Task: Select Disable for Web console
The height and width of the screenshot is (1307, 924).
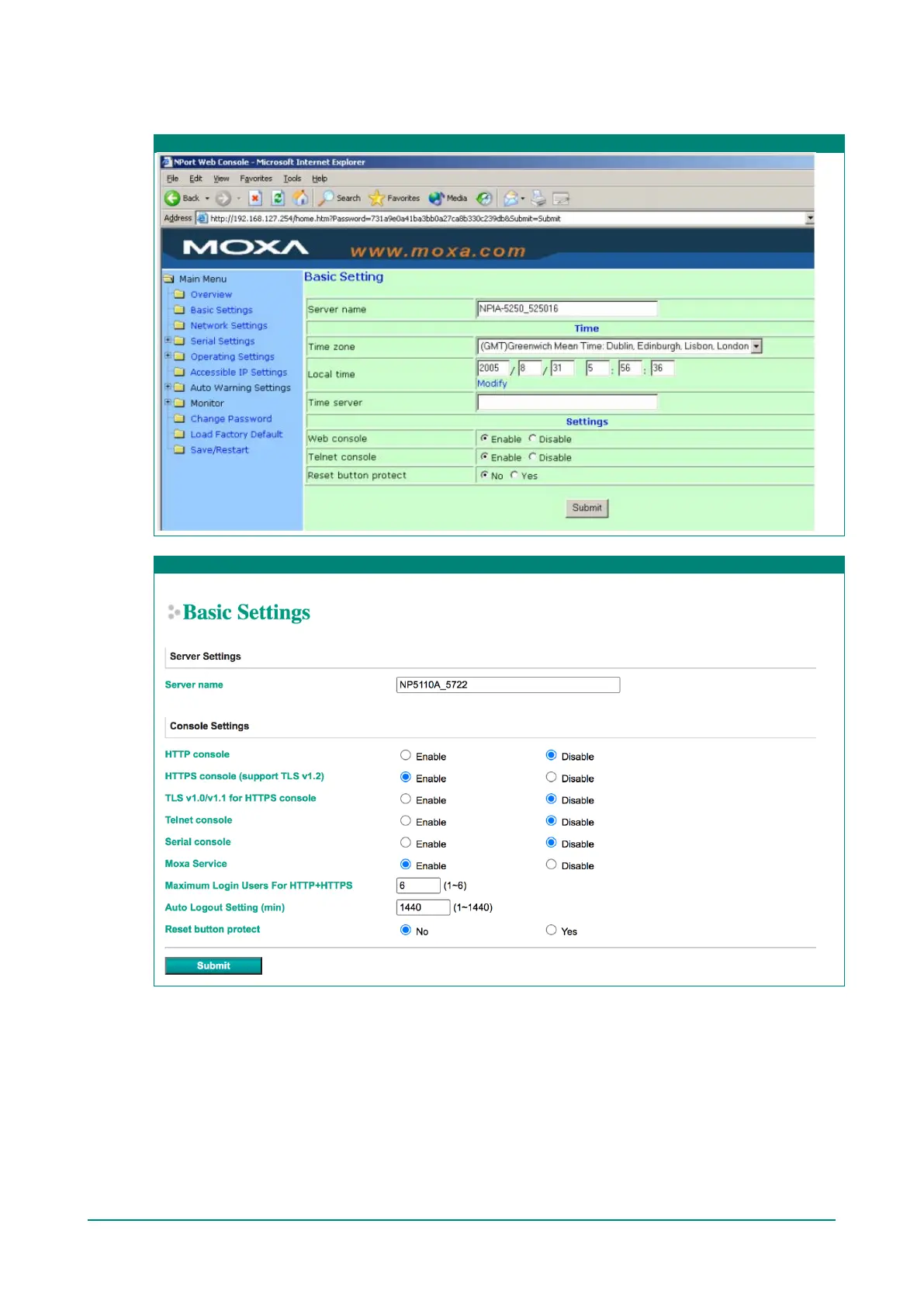Action: pos(533,439)
